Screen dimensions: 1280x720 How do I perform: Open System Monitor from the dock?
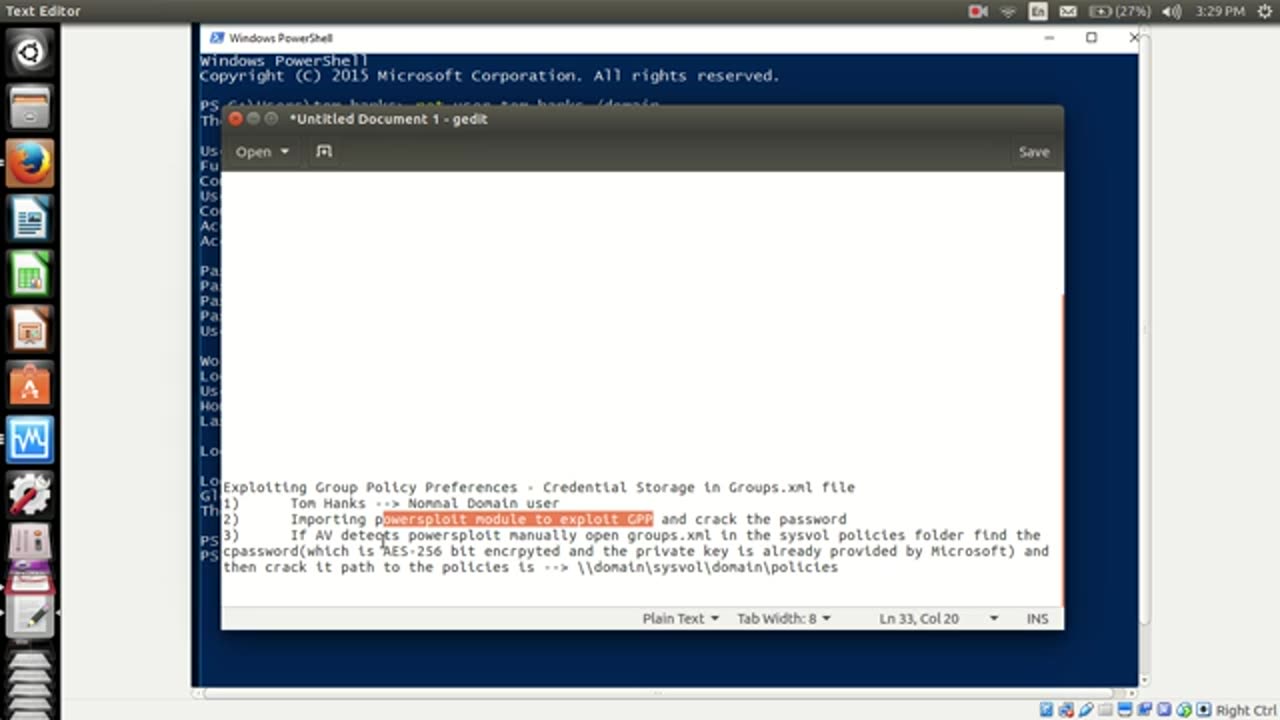click(30, 439)
